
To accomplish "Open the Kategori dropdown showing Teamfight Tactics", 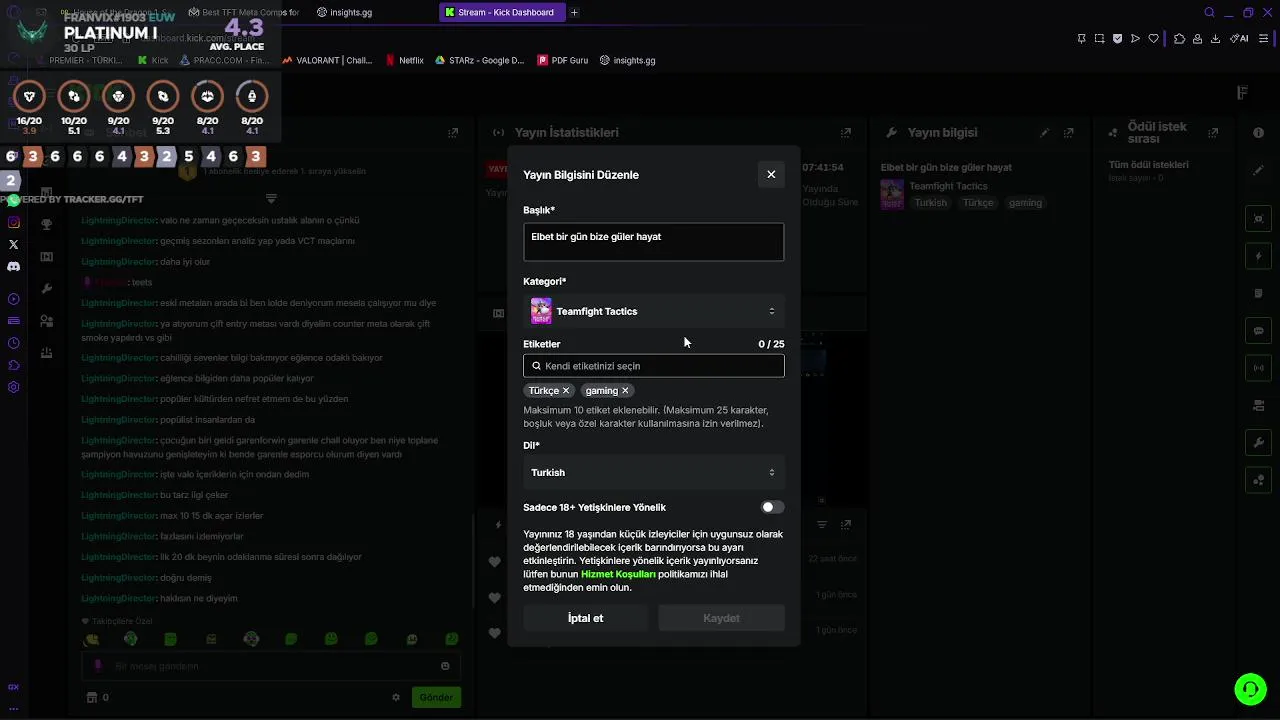I will click(x=653, y=311).
